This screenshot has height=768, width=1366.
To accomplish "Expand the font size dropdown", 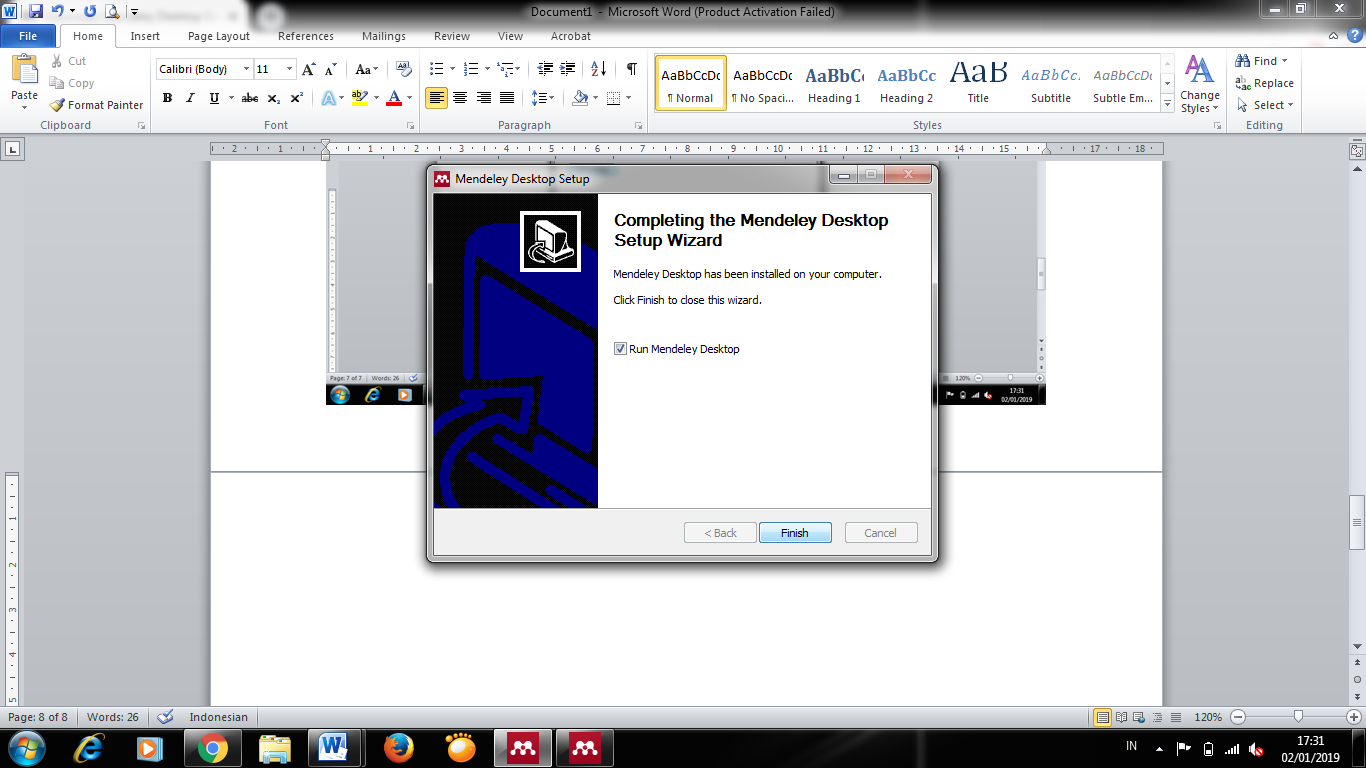I will (290, 69).
